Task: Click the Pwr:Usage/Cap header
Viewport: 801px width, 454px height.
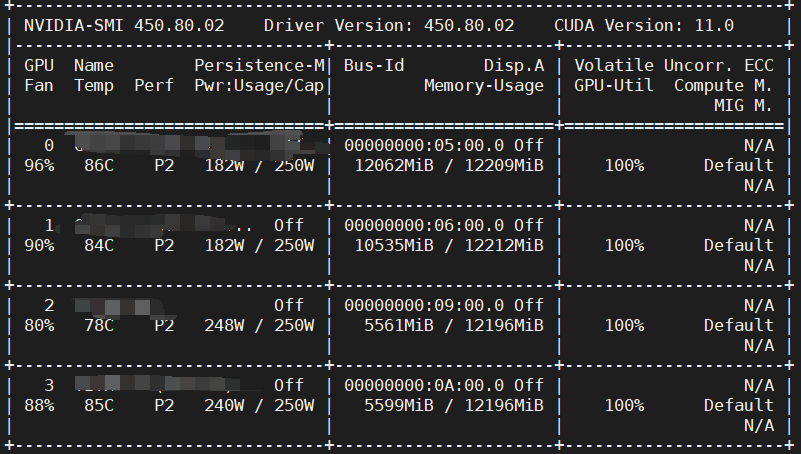Action: click(259, 86)
